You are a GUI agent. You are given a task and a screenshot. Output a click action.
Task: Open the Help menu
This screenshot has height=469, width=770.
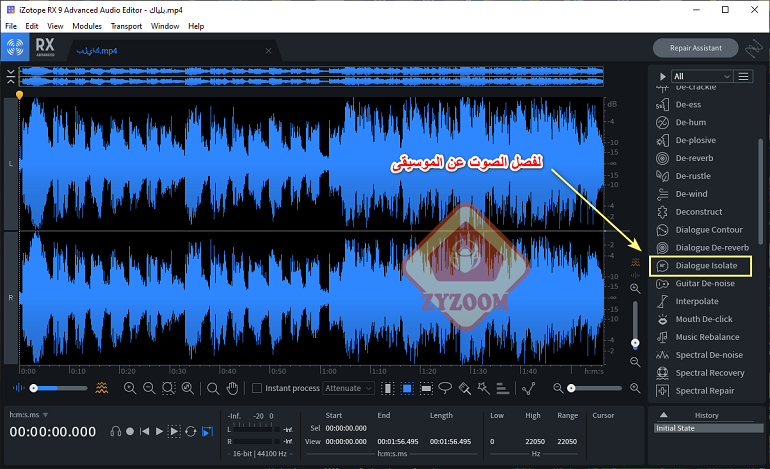pos(196,26)
